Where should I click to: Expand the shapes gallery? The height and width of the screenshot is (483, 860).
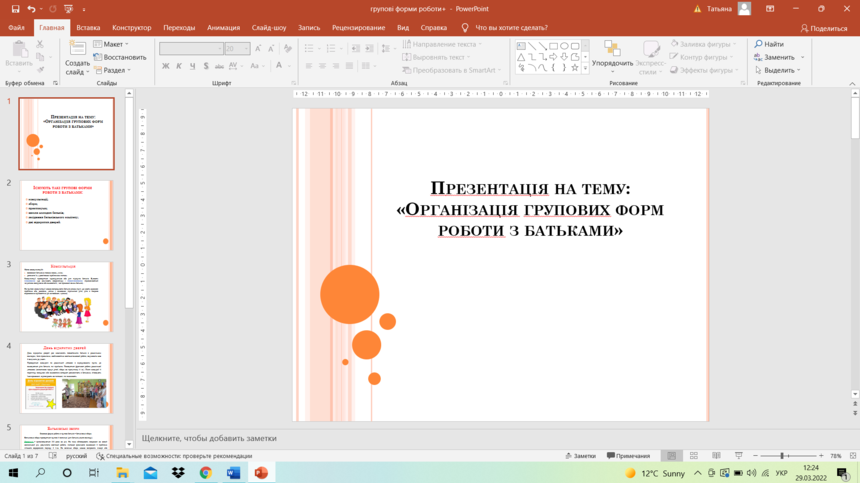[585, 69]
